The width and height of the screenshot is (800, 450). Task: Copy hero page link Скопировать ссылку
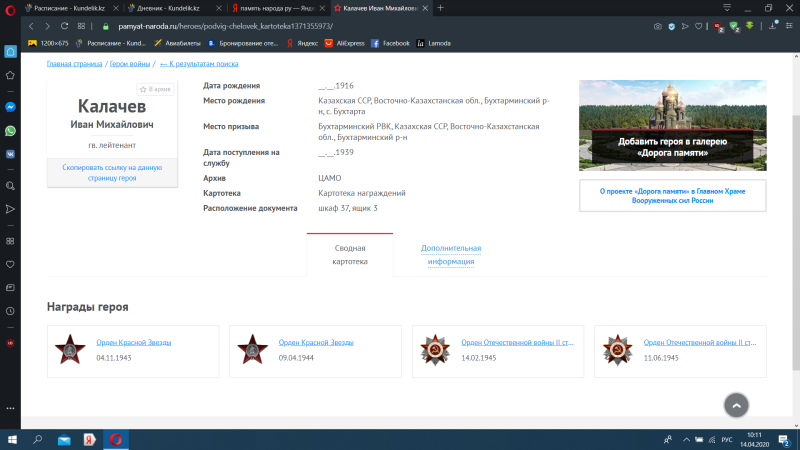[112, 172]
